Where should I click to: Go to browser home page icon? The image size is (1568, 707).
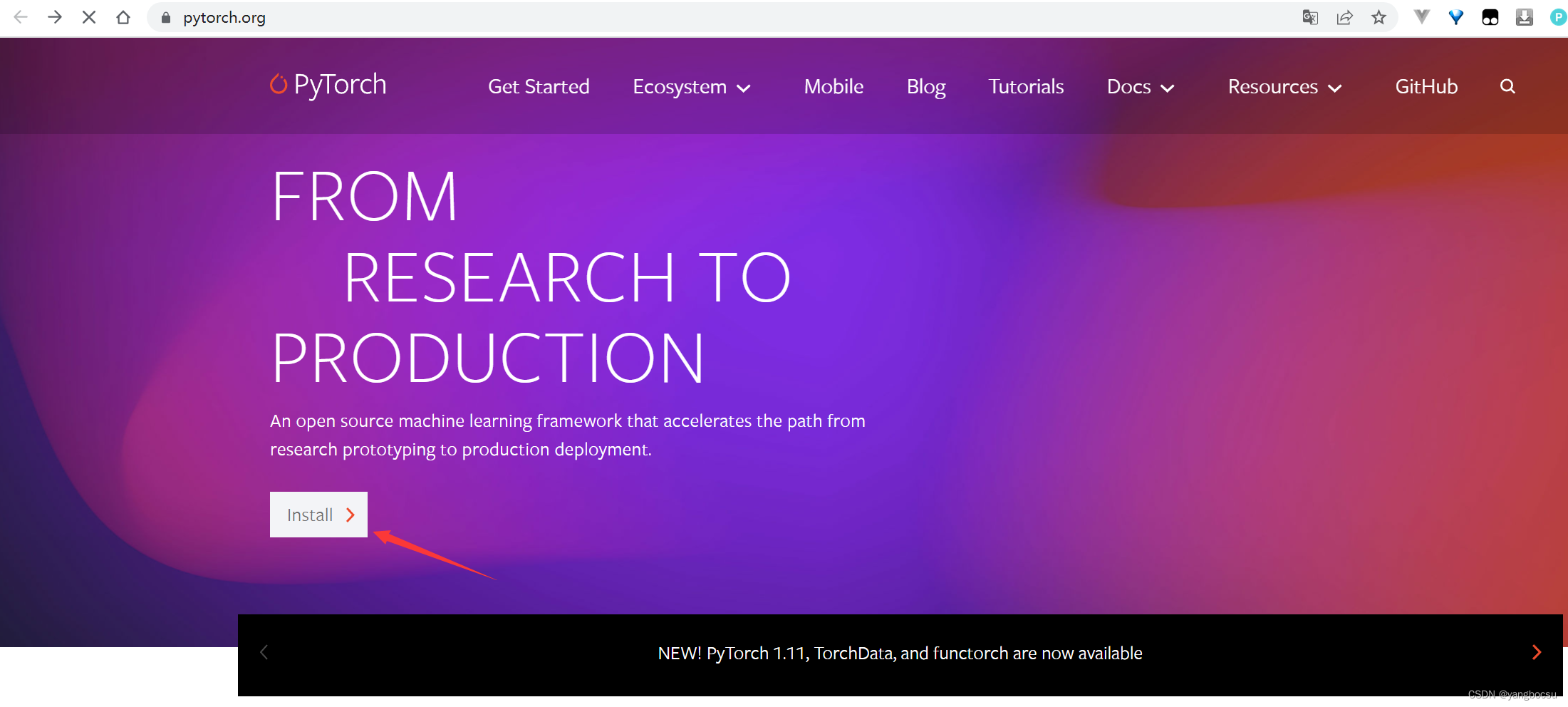click(x=123, y=17)
